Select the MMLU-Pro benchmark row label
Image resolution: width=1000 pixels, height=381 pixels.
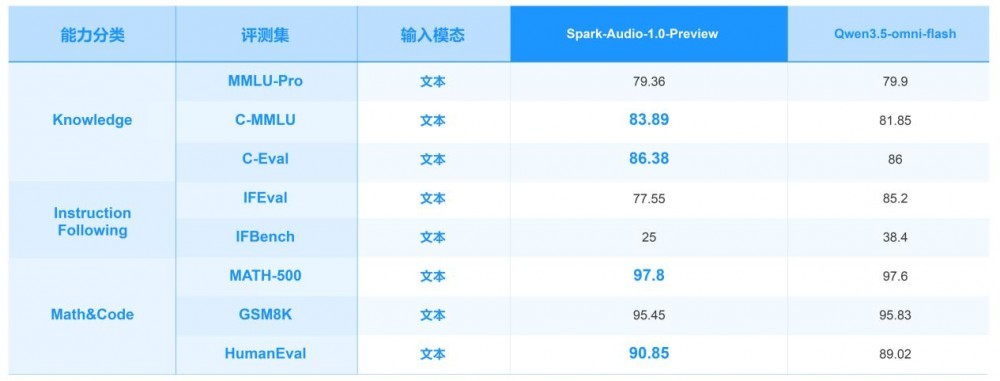click(265, 81)
